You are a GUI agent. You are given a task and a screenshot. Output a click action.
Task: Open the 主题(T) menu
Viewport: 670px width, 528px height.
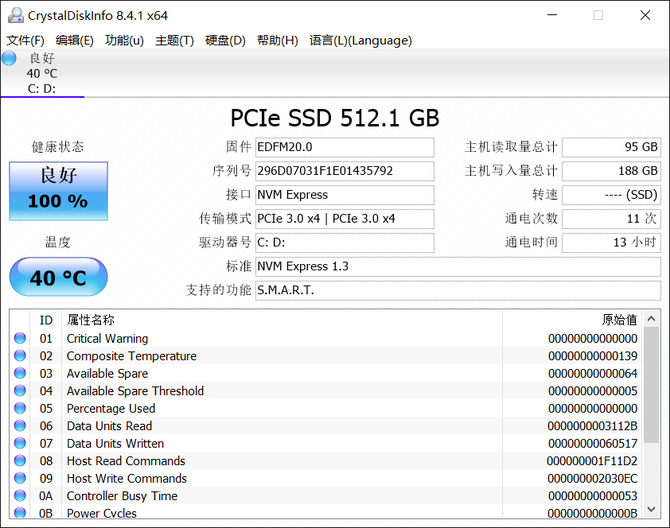click(x=174, y=41)
